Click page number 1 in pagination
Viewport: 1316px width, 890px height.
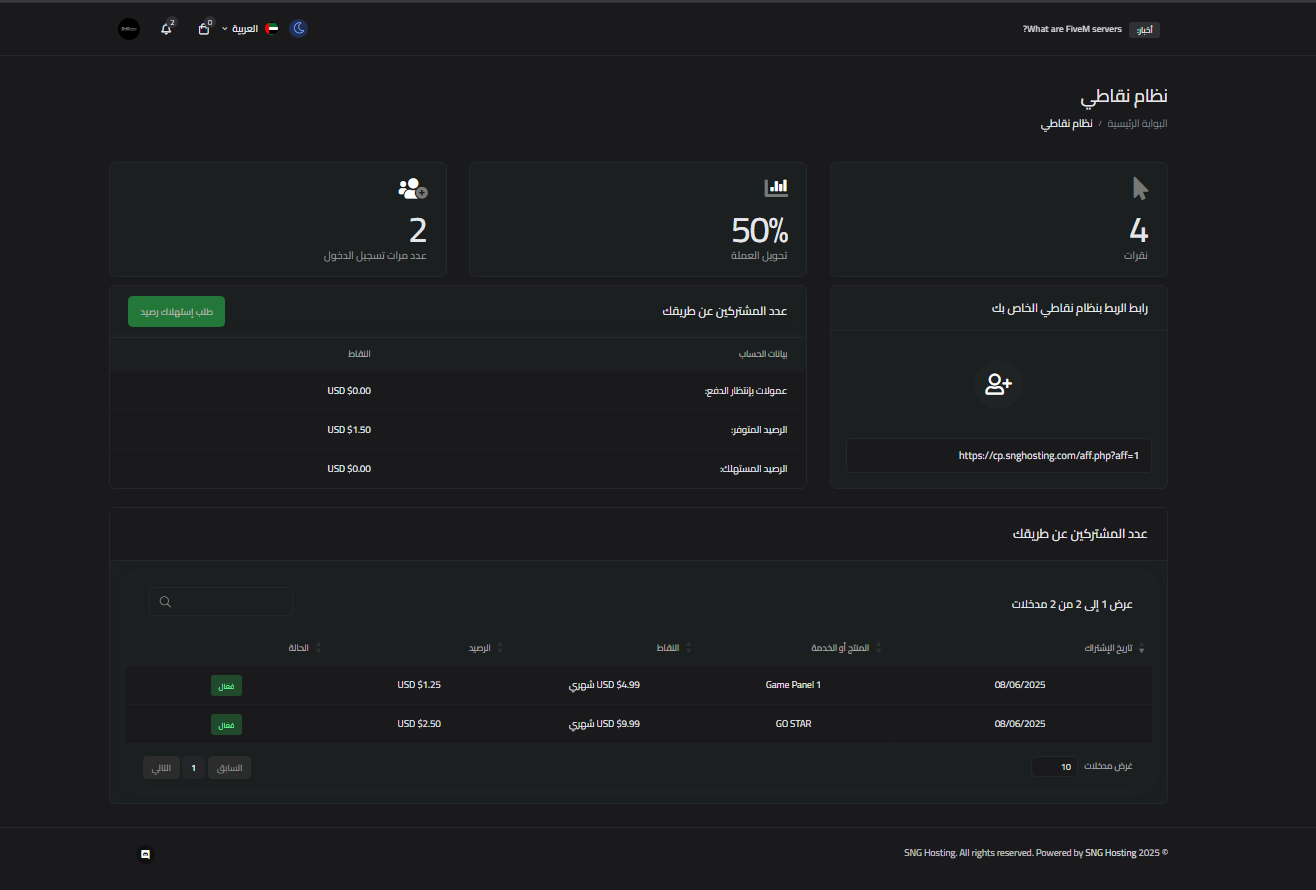pyautogui.click(x=193, y=767)
